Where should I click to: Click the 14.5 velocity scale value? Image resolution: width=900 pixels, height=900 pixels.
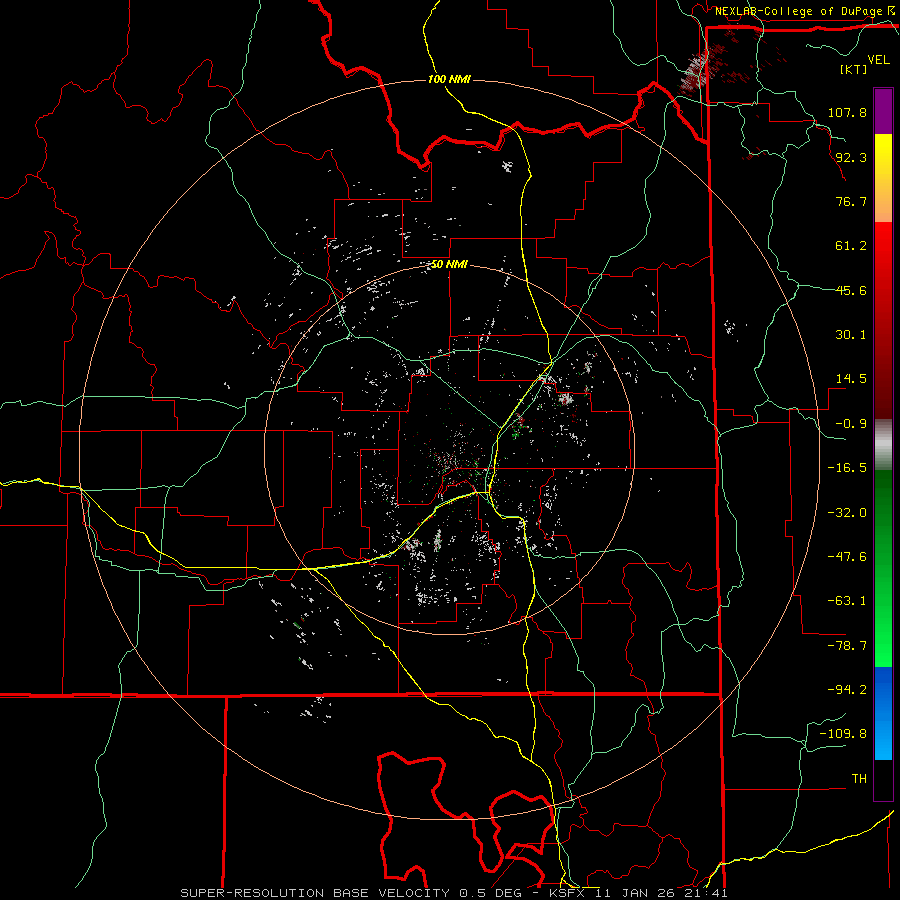[x=851, y=379]
